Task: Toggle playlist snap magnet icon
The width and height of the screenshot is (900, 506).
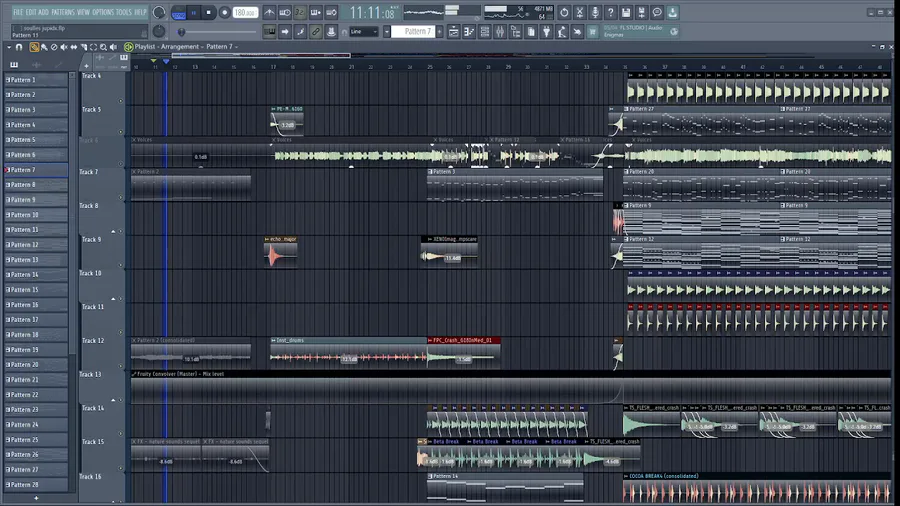Action: coord(19,47)
